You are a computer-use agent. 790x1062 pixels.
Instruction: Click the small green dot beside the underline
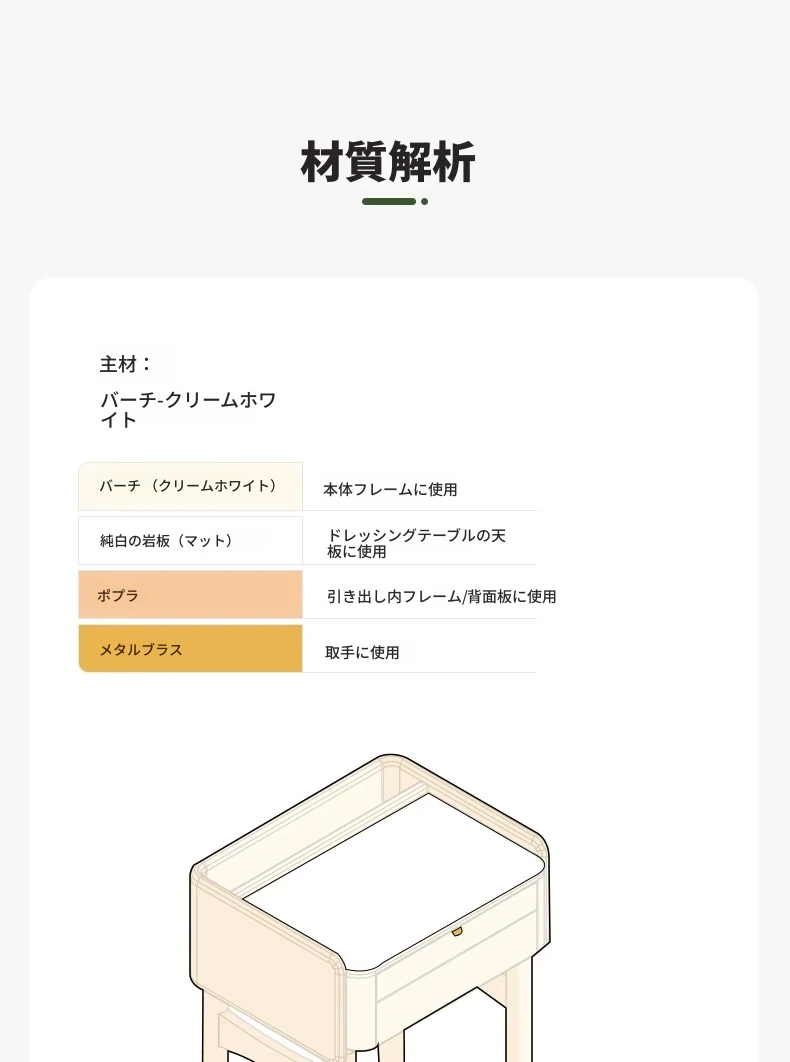[x=424, y=202]
